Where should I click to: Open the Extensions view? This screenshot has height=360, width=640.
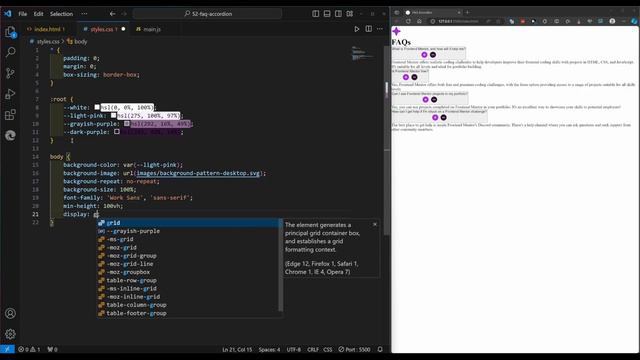click(x=10, y=115)
